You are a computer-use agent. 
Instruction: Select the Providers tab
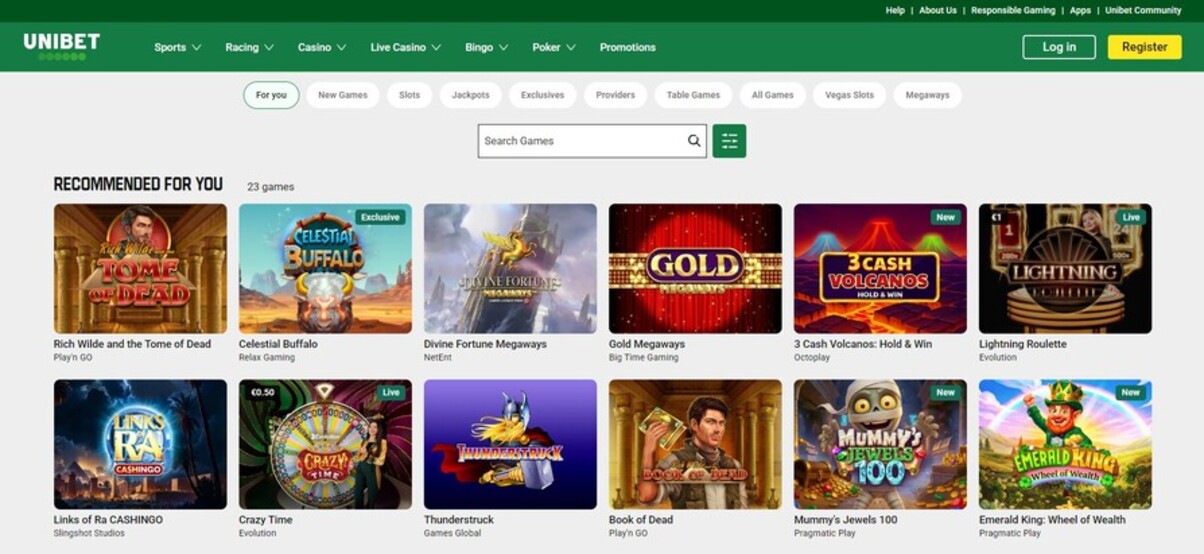tap(615, 95)
